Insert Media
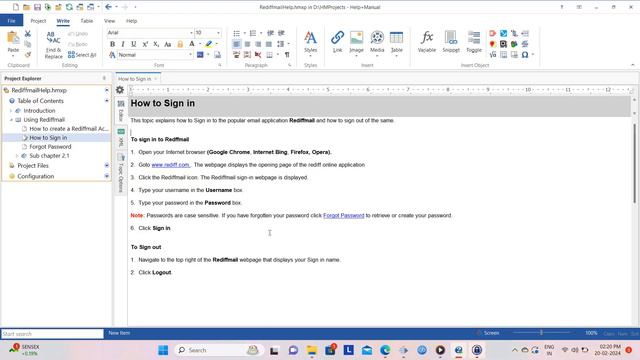The height and width of the screenshot is (360, 640). coord(377,42)
